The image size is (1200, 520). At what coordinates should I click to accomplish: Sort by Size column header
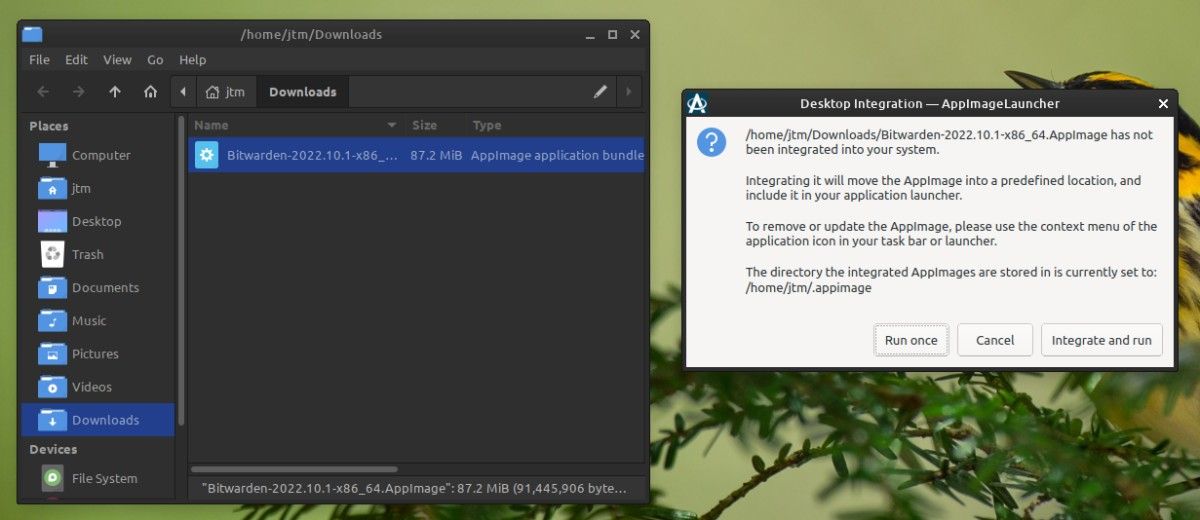coord(436,125)
